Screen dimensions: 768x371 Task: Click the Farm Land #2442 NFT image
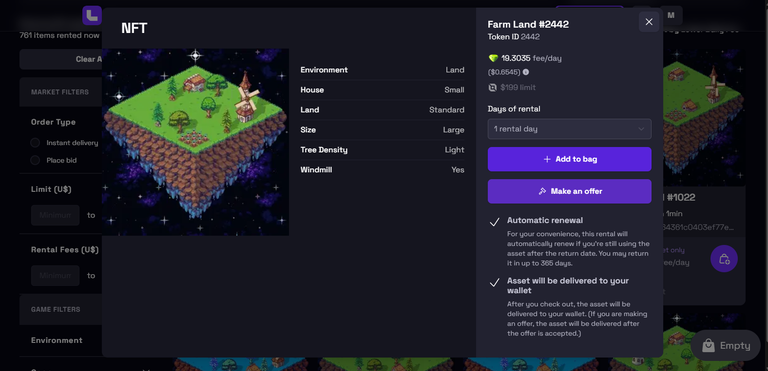coord(195,142)
